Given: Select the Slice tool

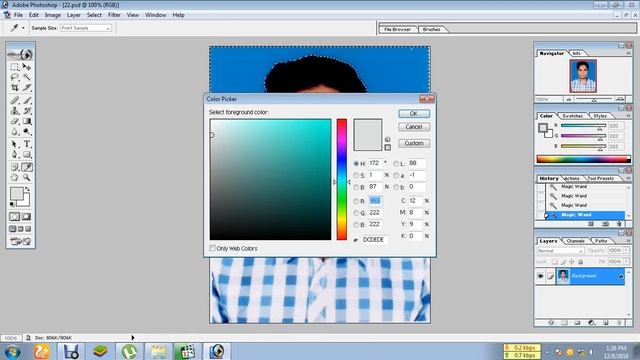Looking at the screenshot, I should coord(27,87).
